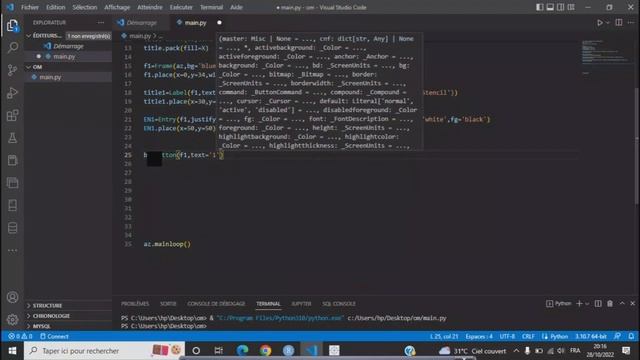This screenshot has width=640, height=360.
Task: Open the Sélection menu
Action: [x=85, y=7]
